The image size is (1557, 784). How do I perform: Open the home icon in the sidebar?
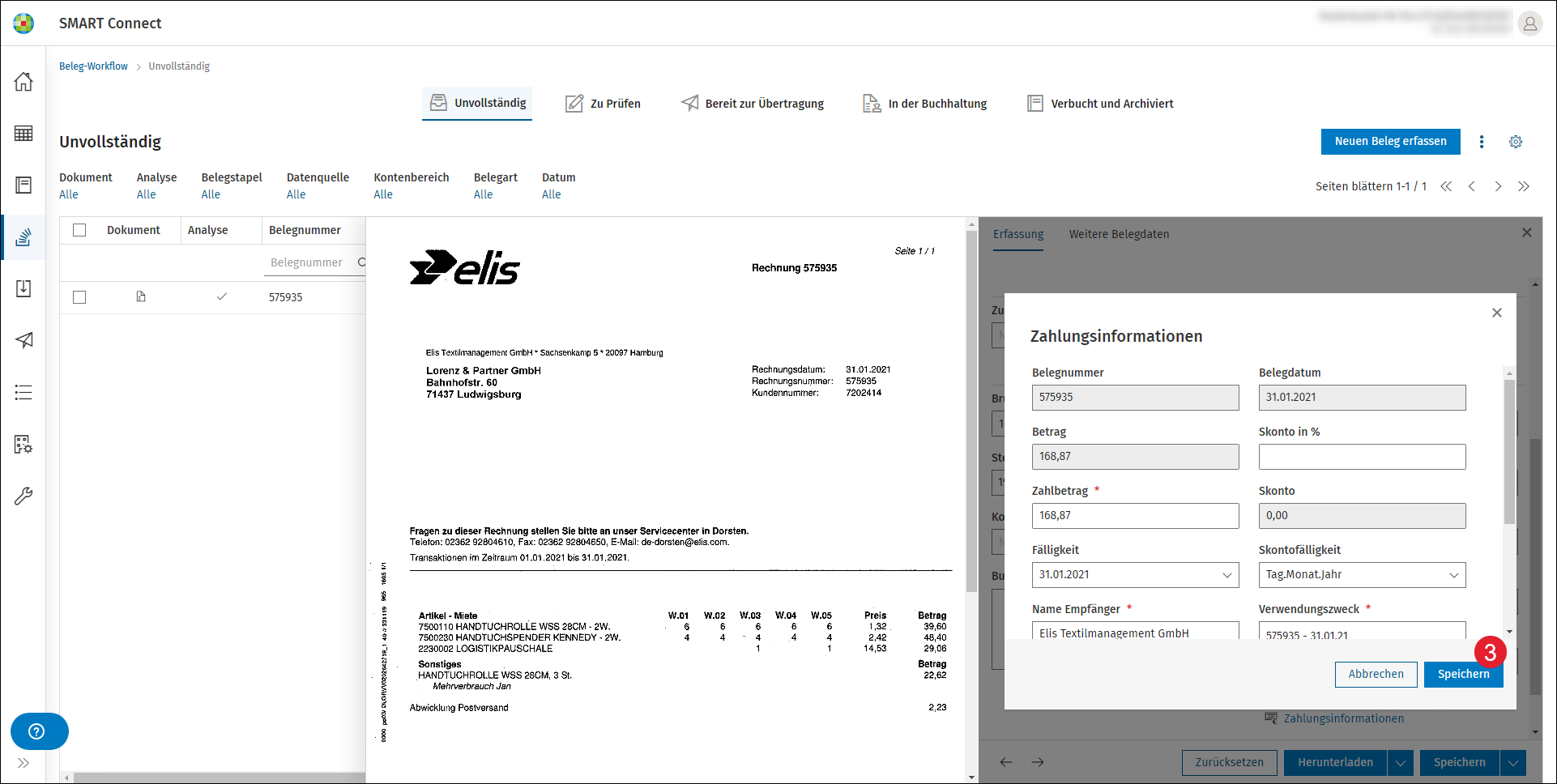click(x=23, y=82)
